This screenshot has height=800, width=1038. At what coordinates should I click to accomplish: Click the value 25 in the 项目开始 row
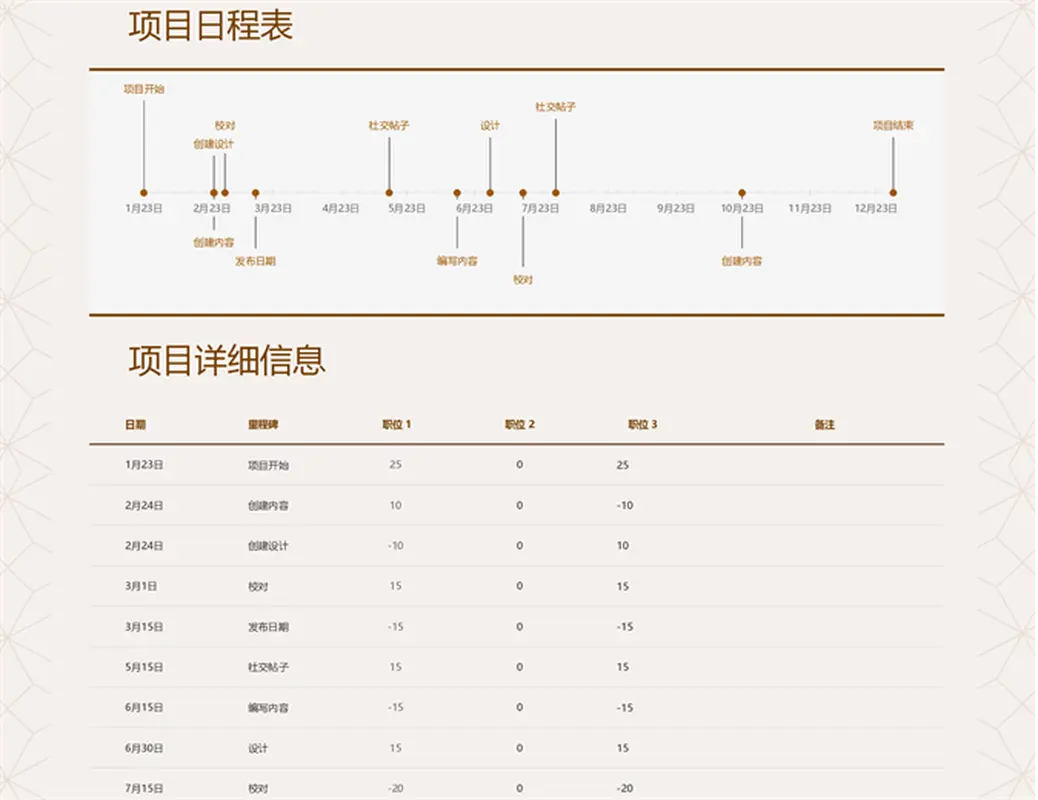coord(397,464)
